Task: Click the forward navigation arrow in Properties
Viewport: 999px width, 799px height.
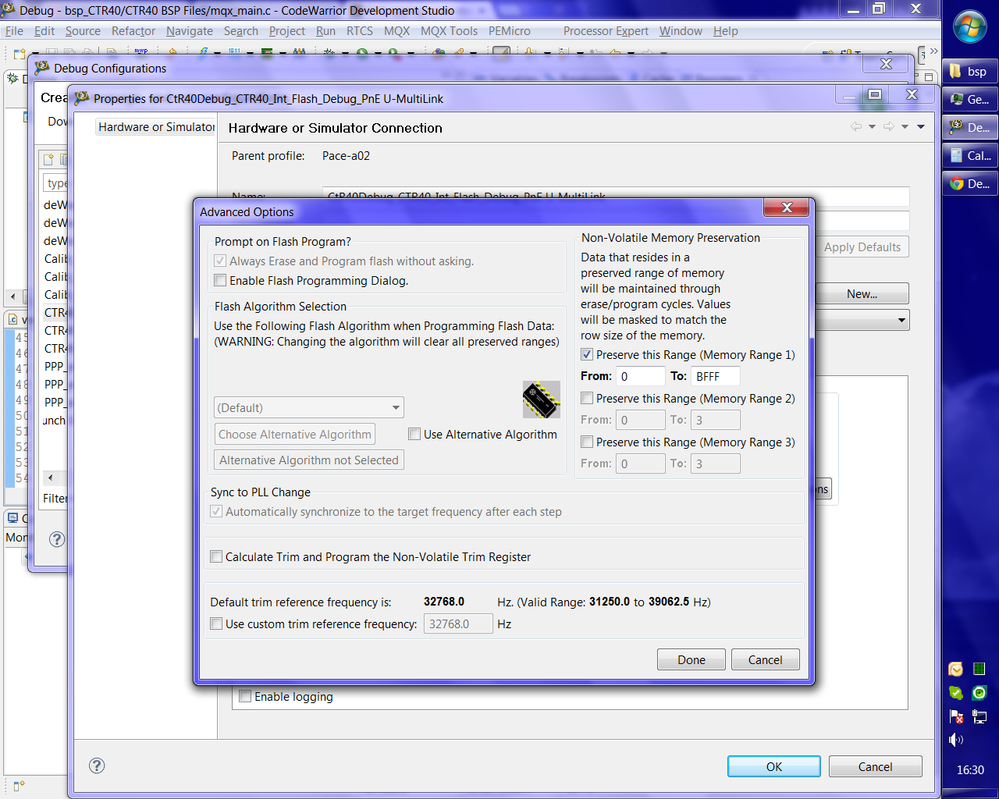Action: 888,127
